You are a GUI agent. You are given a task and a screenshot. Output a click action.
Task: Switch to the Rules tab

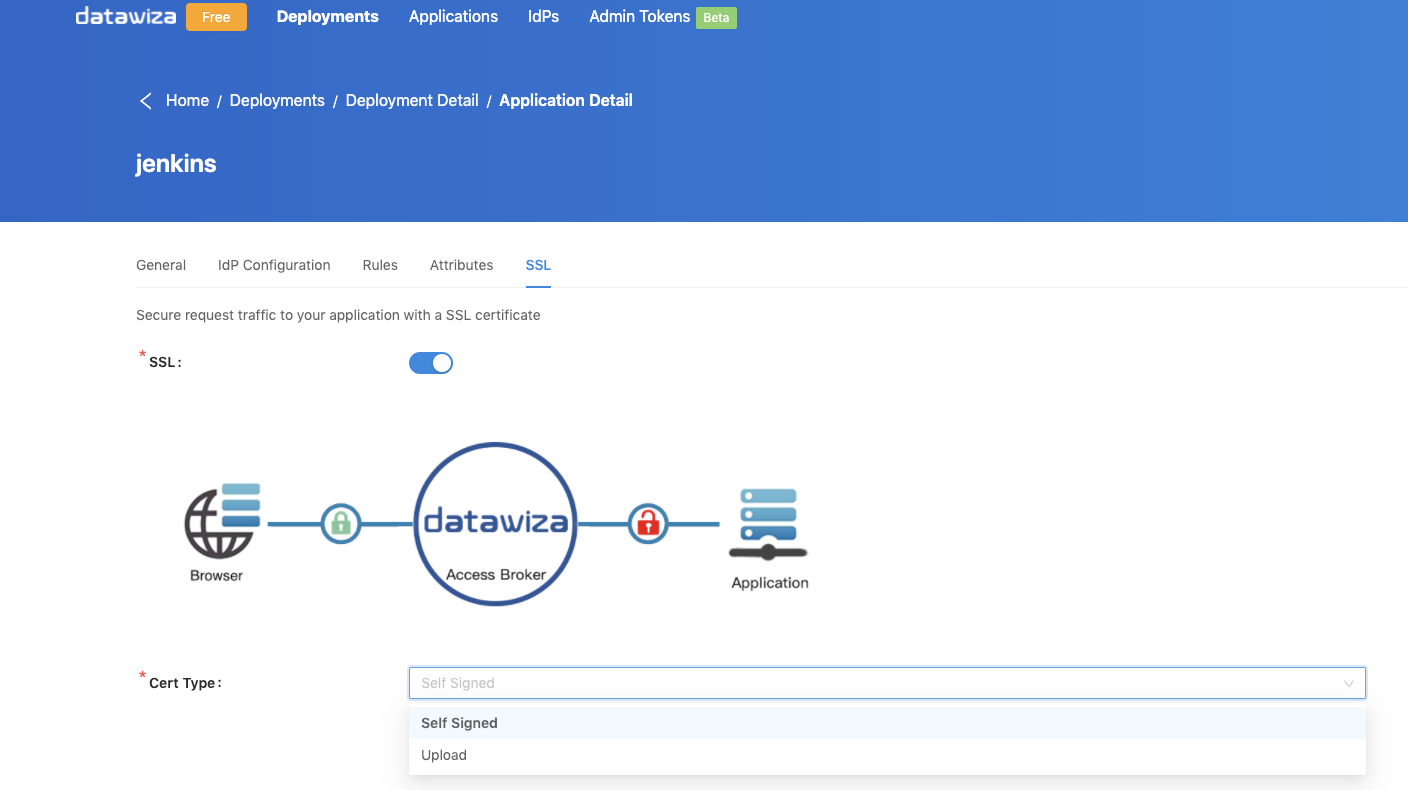pos(380,265)
